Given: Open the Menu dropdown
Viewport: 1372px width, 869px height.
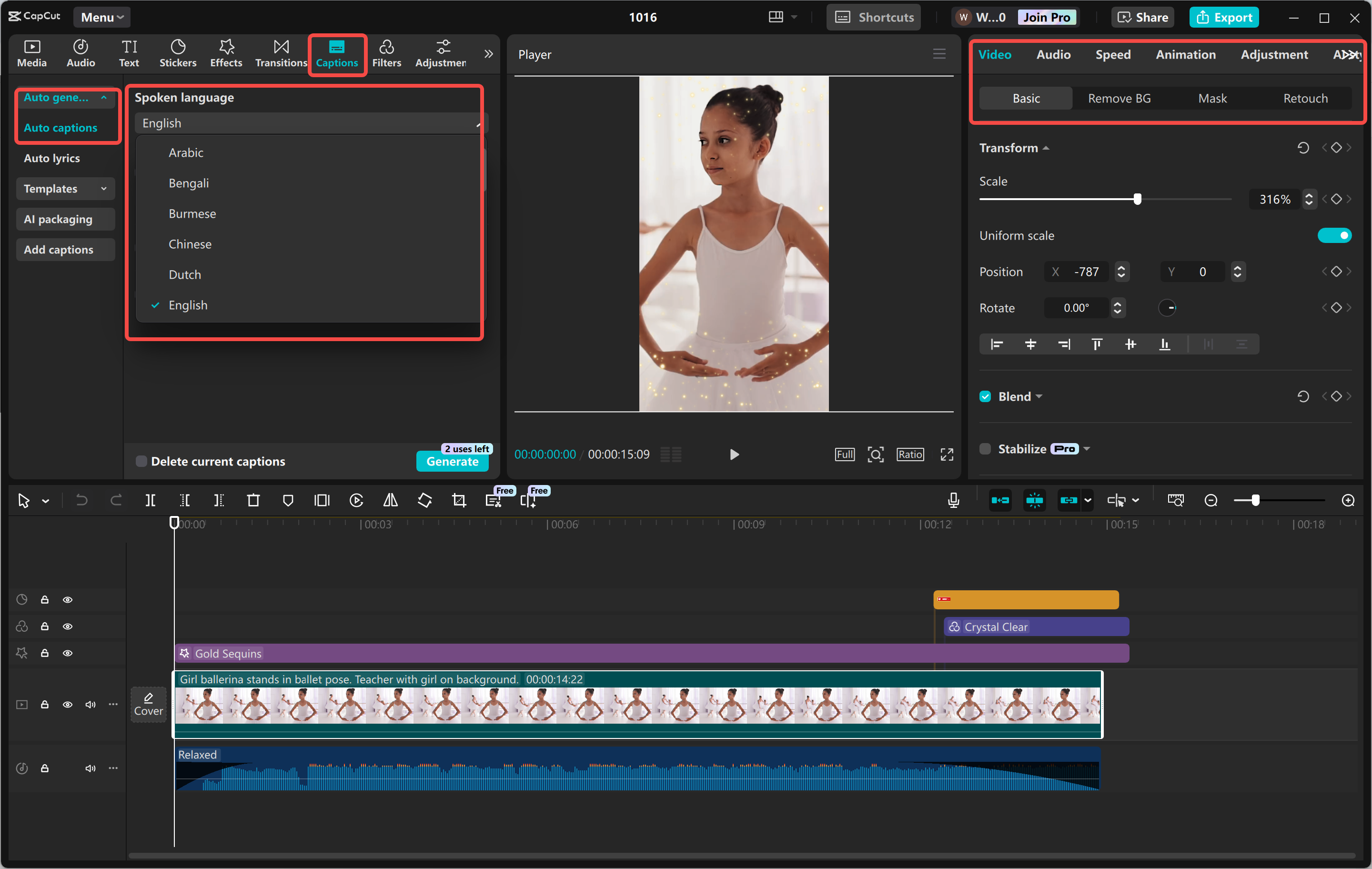Looking at the screenshot, I should click(x=101, y=17).
